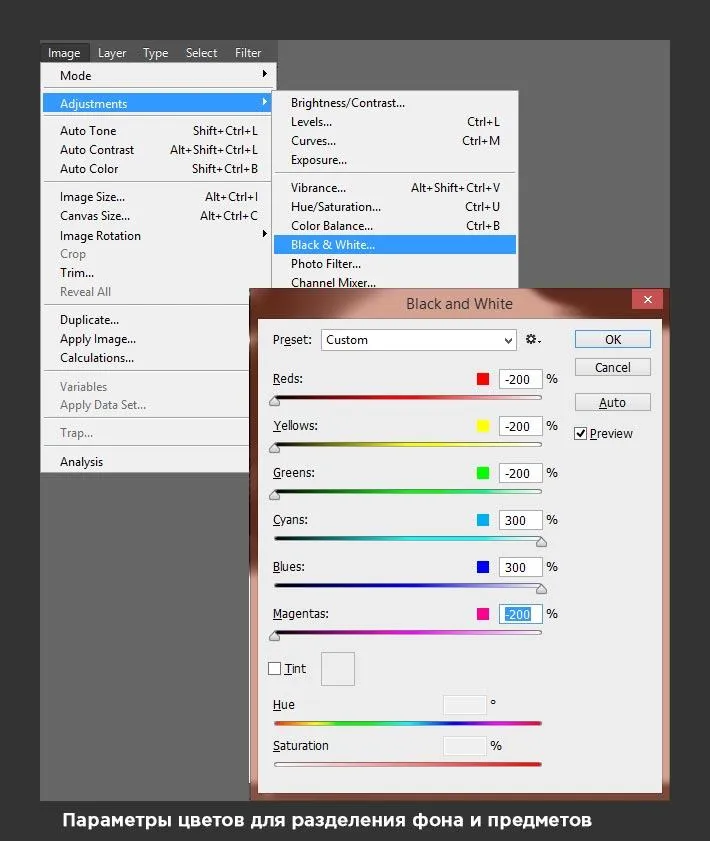Enable the Tint checkbox
Image resolution: width=710 pixels, height=841 pixels.
coord(274,668)
